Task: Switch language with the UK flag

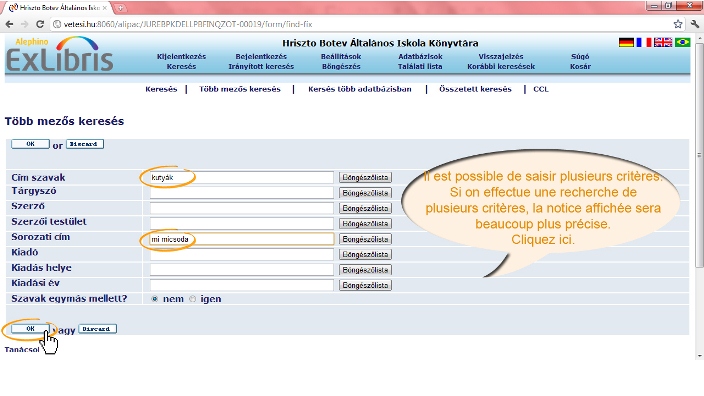Action: [663, 42]
